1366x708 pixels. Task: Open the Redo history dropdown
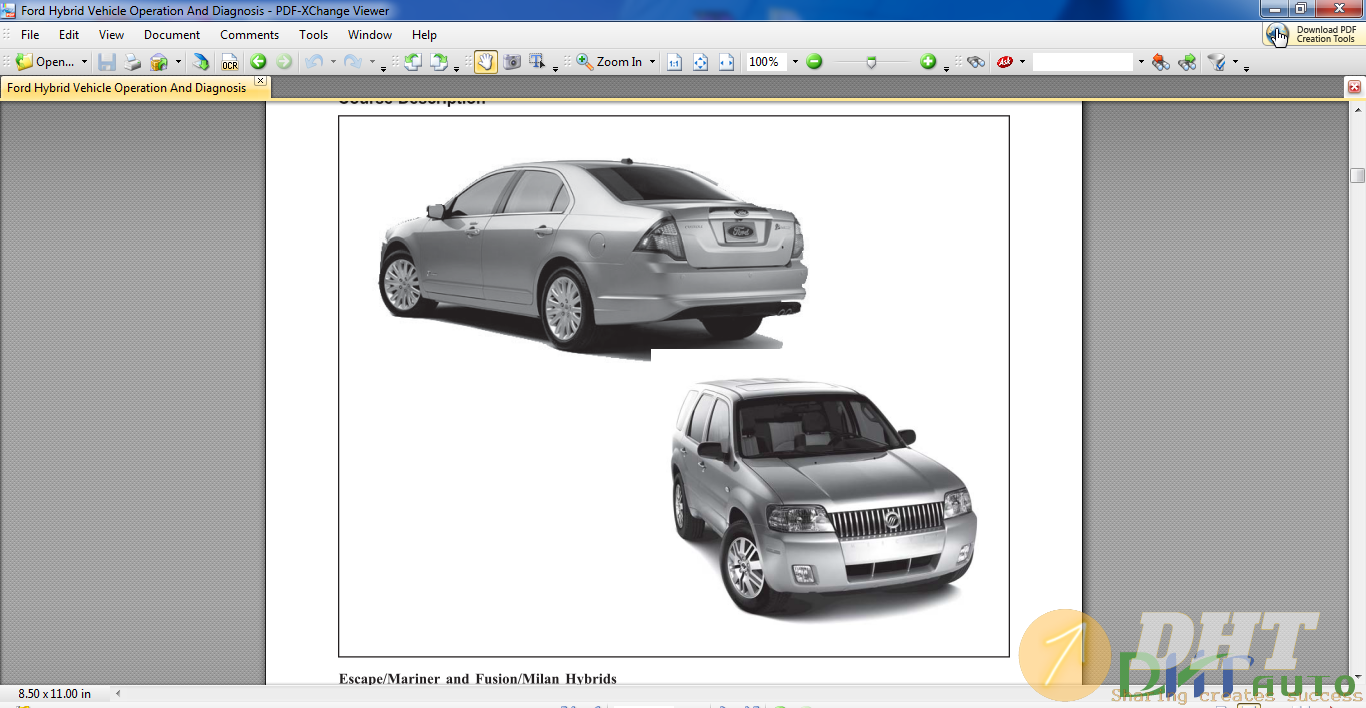(x=371, y=62)
